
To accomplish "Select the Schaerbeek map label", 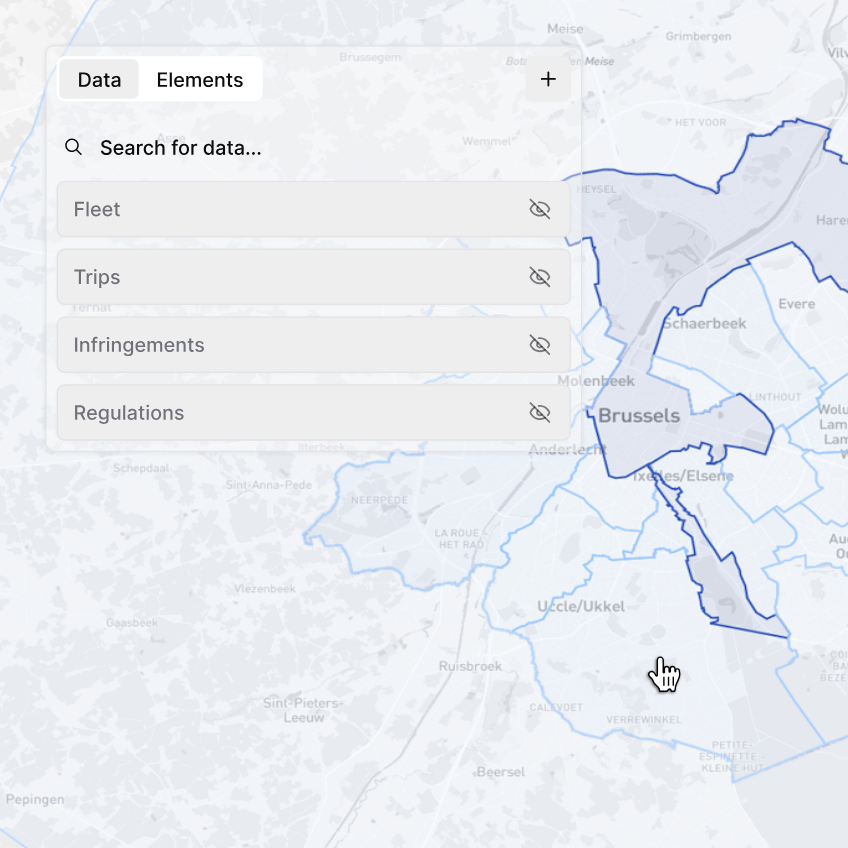I will [x=704, y=323].
